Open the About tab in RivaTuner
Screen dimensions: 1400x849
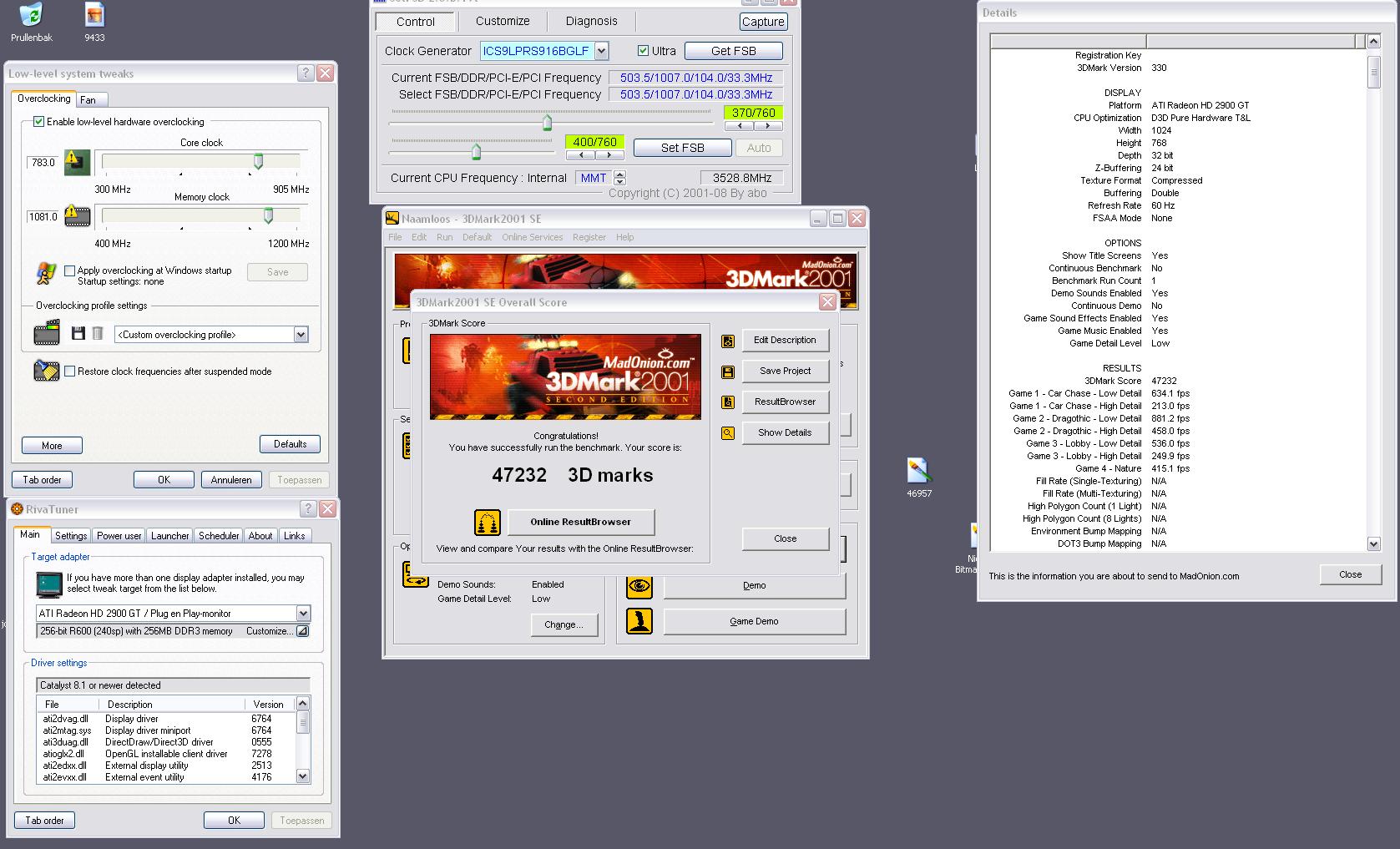260,536
